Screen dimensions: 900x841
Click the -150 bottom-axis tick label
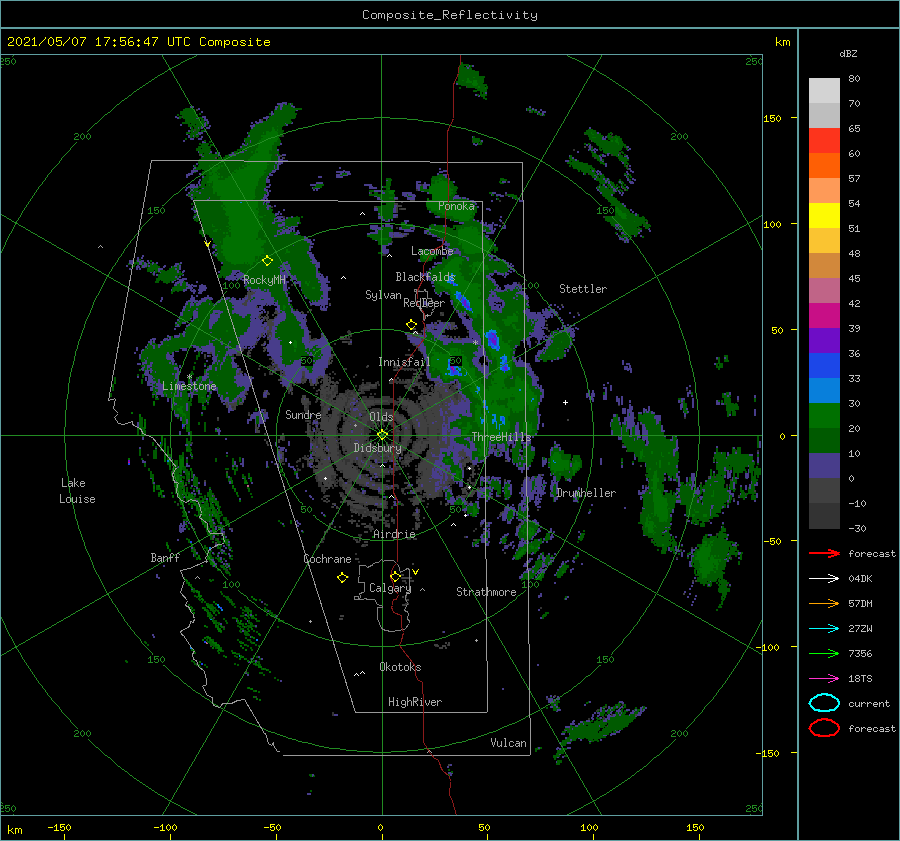59,827
